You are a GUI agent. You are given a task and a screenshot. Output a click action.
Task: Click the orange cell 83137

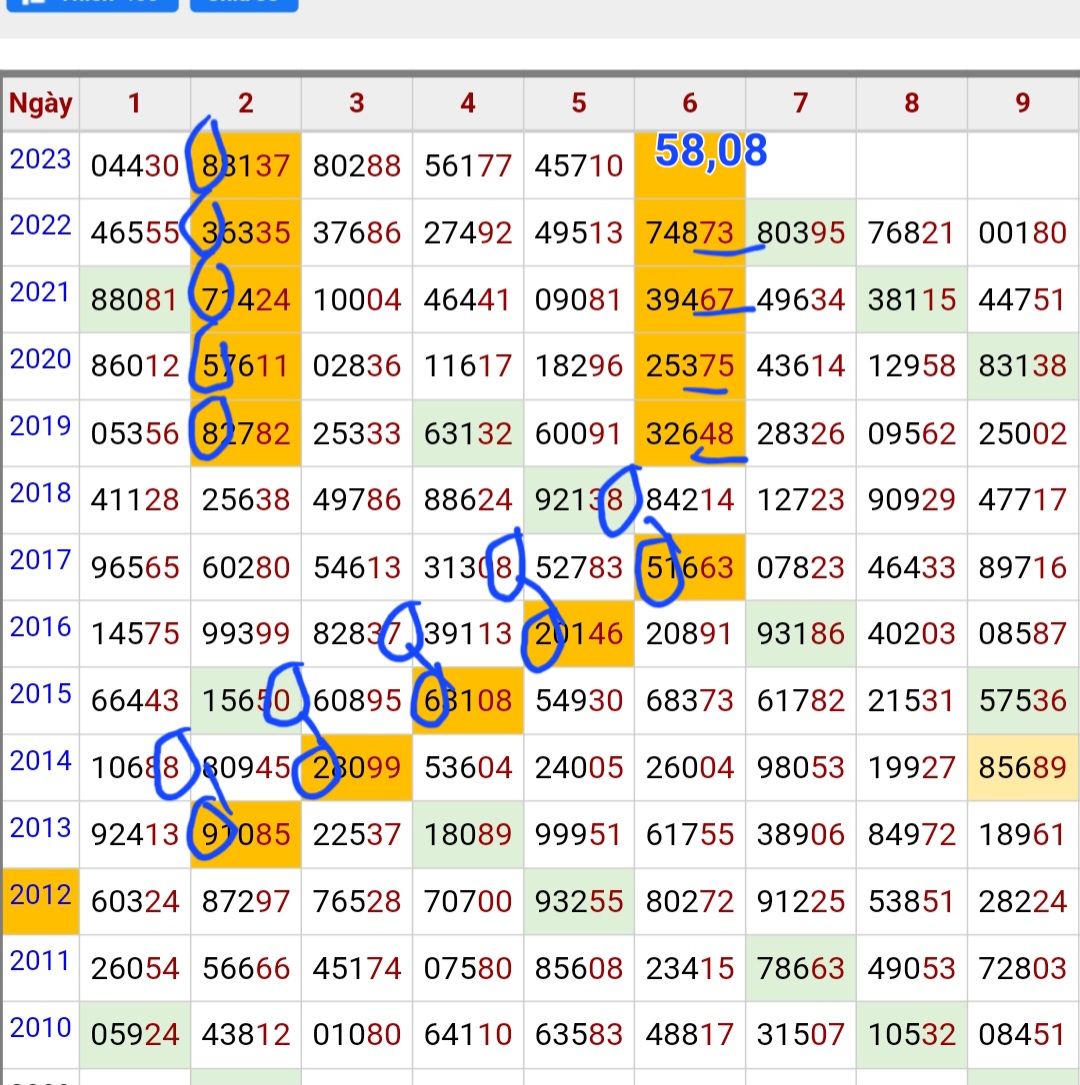click(246, 166)
